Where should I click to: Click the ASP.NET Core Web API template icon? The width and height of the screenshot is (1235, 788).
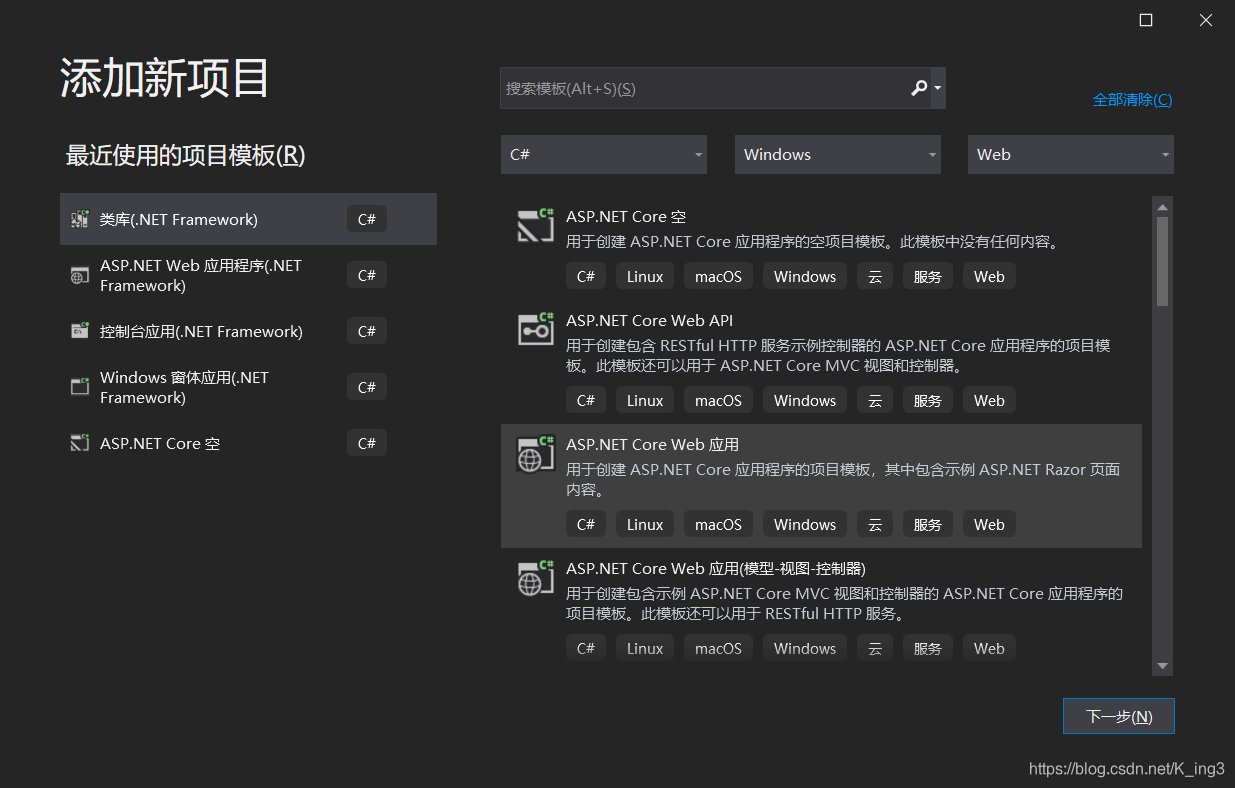coord(536,329)
